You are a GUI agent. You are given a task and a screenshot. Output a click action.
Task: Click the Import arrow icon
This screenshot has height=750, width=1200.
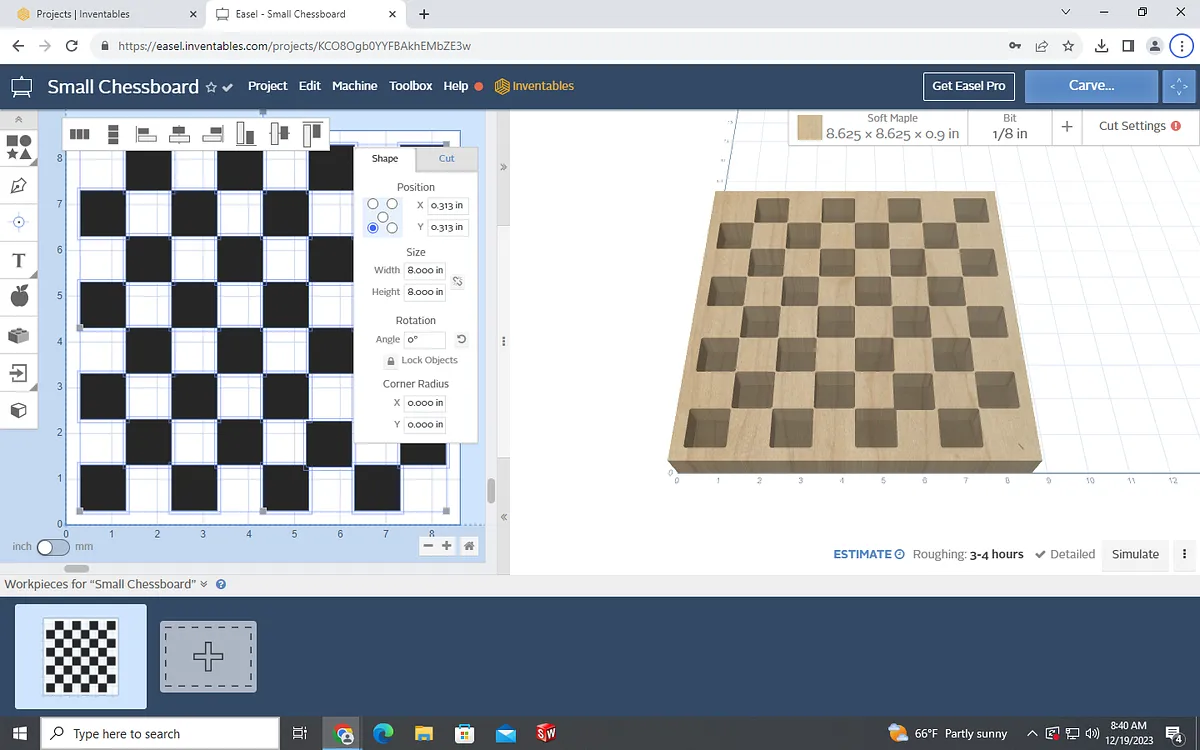coord(18,373)
